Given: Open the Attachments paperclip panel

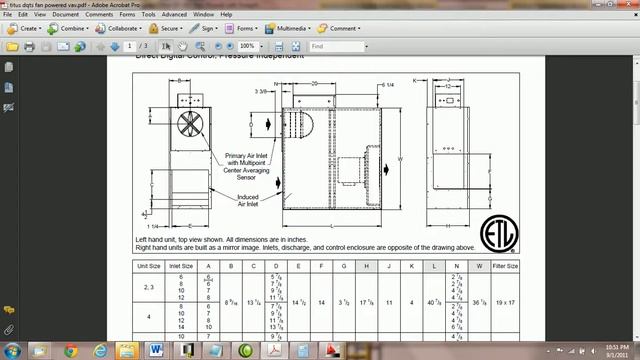Looking at the screenshot, I should pos(9,329).
